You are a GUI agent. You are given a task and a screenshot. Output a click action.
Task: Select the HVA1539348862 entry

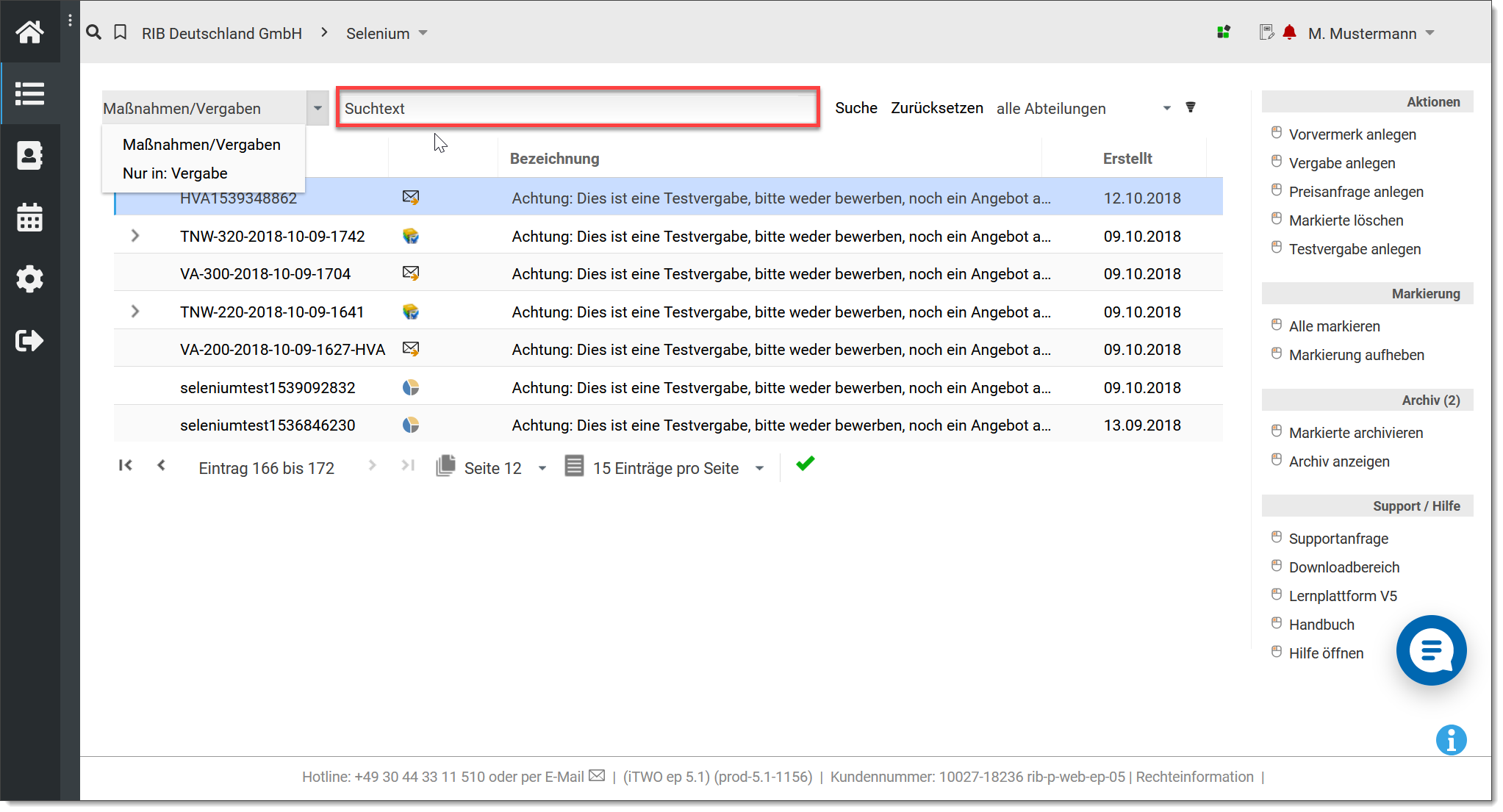click(x=668, y=198)
